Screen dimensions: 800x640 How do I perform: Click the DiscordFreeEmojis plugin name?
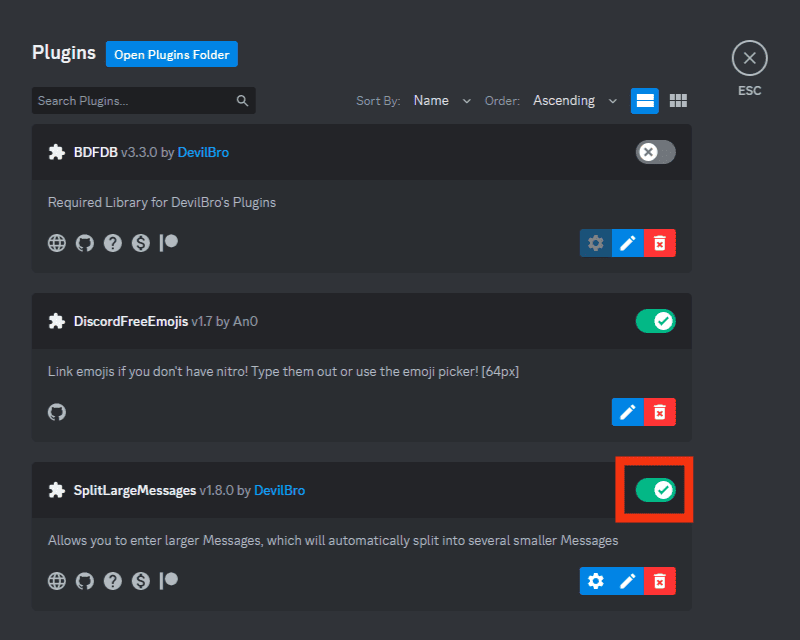[131, 322]
